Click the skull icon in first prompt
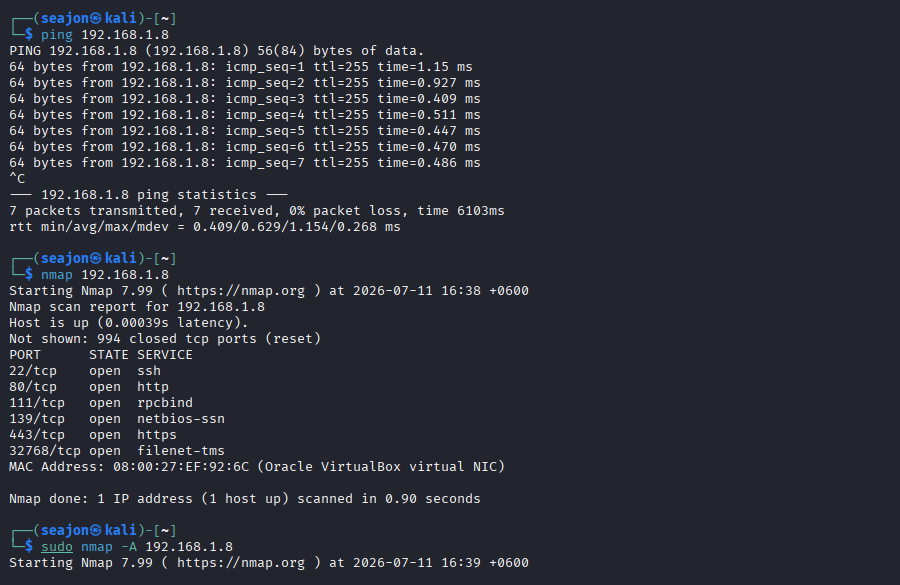Image resolution: width=900 pixels, height=585 pixels. pos(96,18)
